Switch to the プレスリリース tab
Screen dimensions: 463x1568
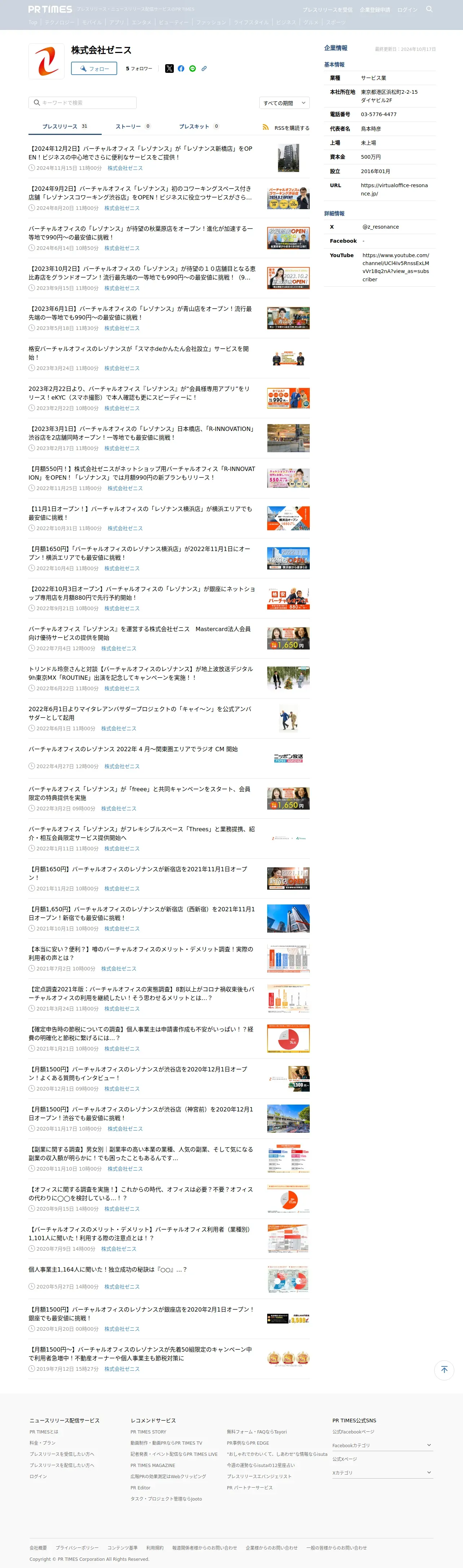pos(65,127)
